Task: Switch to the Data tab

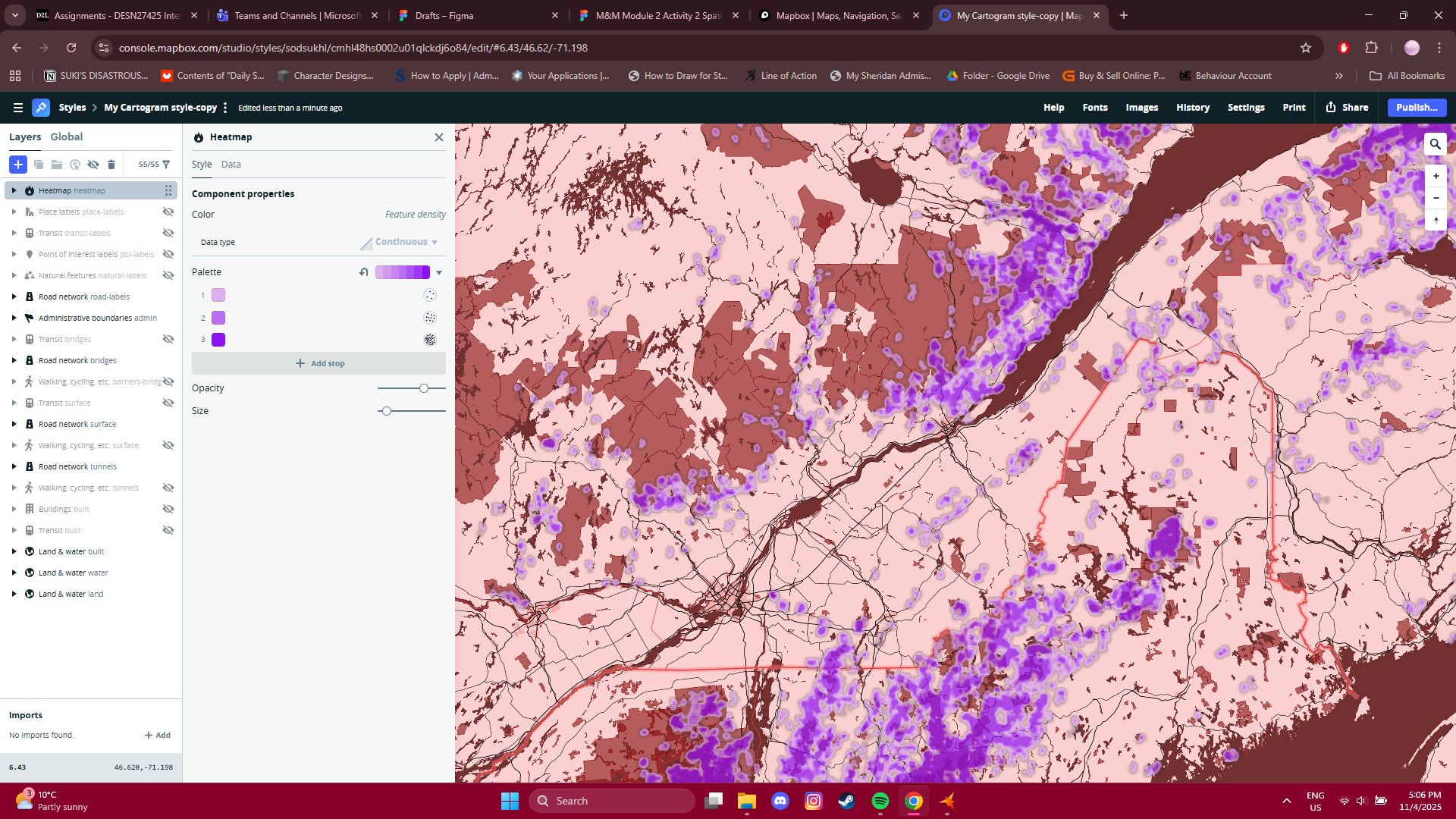Action: pyautogui.click(x=231, y=164)
